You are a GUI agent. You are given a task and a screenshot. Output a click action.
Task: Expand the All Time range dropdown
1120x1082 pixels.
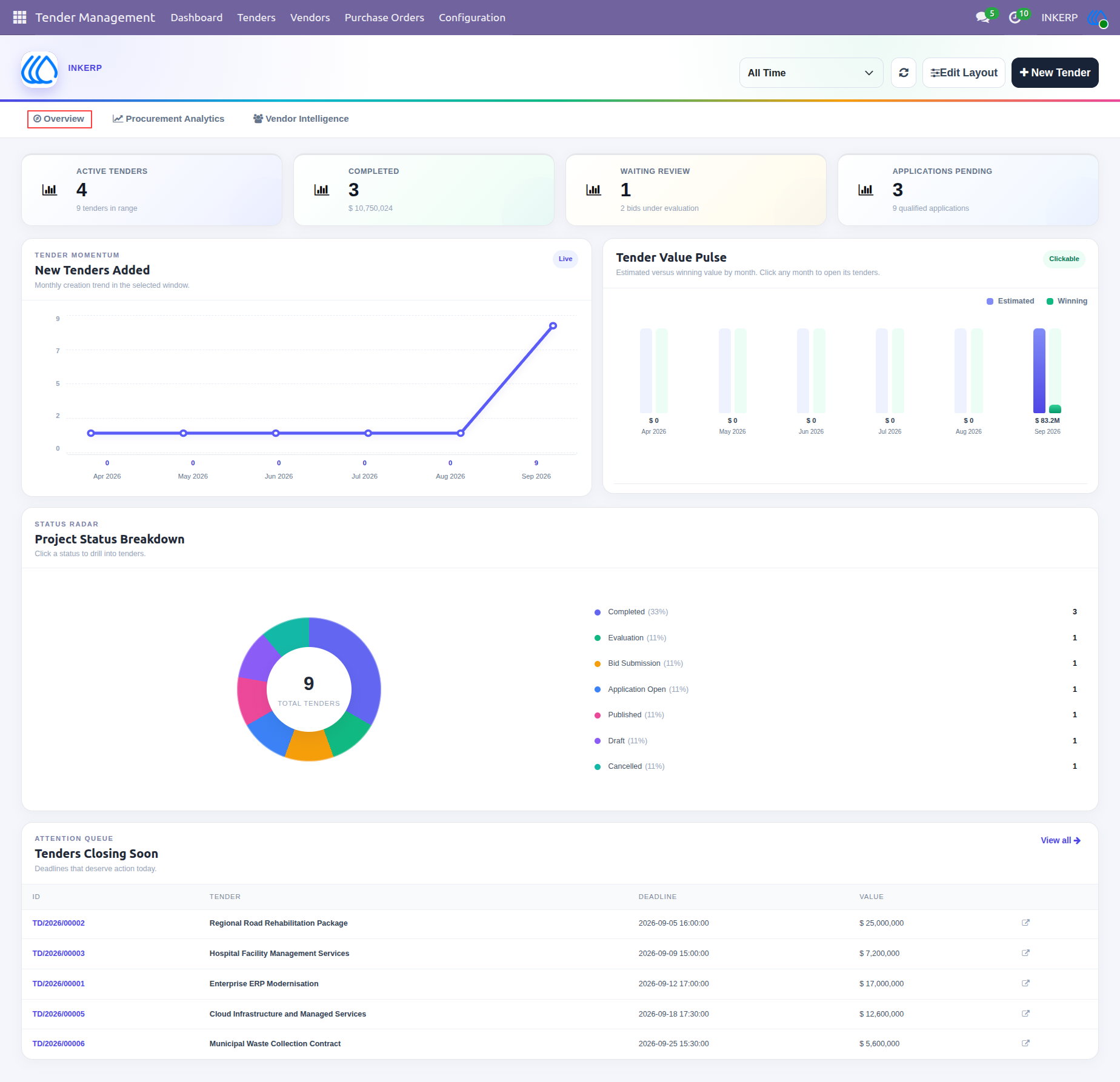(811, 73)
